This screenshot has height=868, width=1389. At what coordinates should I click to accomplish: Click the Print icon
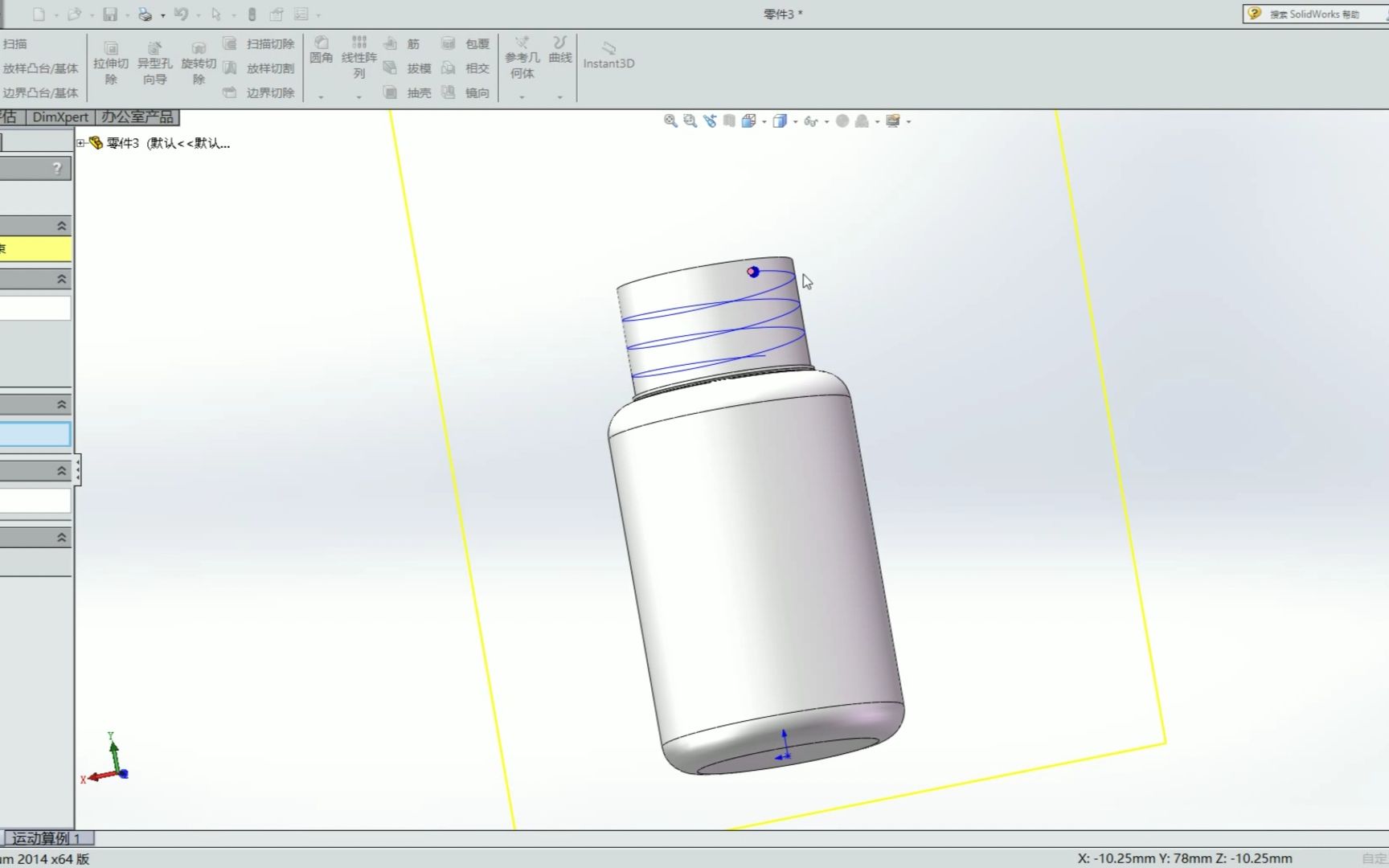(x=145, y=14)
